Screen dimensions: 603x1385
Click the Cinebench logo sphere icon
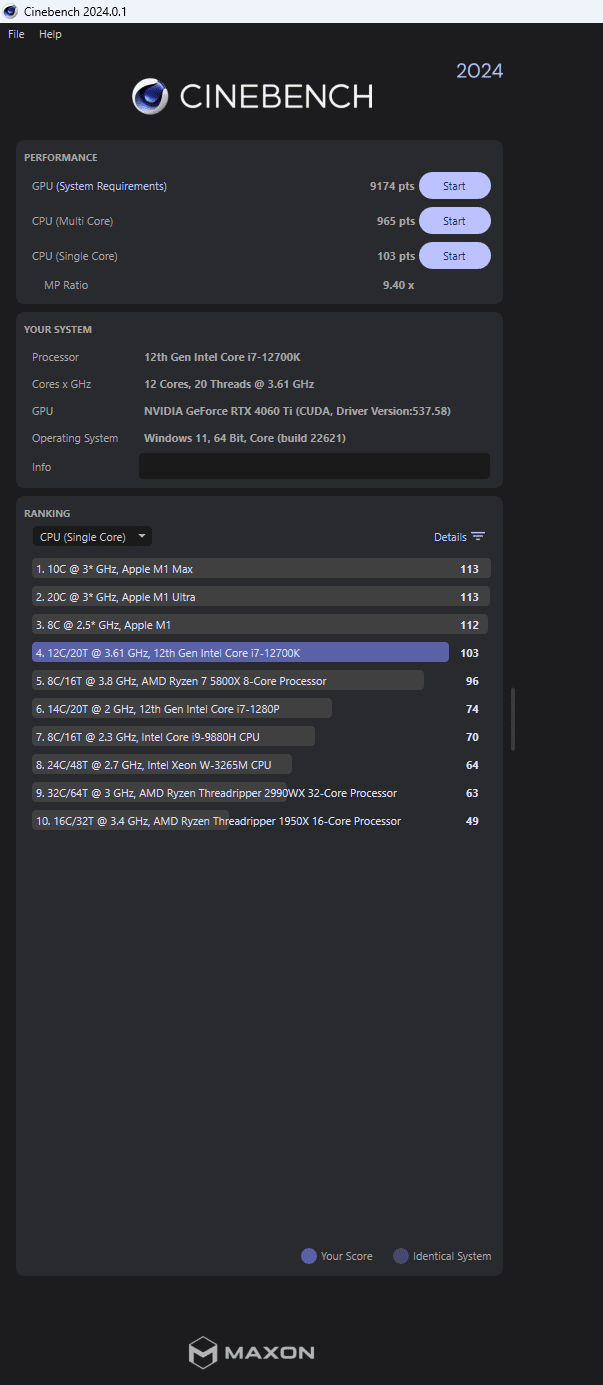pos(150,96)
